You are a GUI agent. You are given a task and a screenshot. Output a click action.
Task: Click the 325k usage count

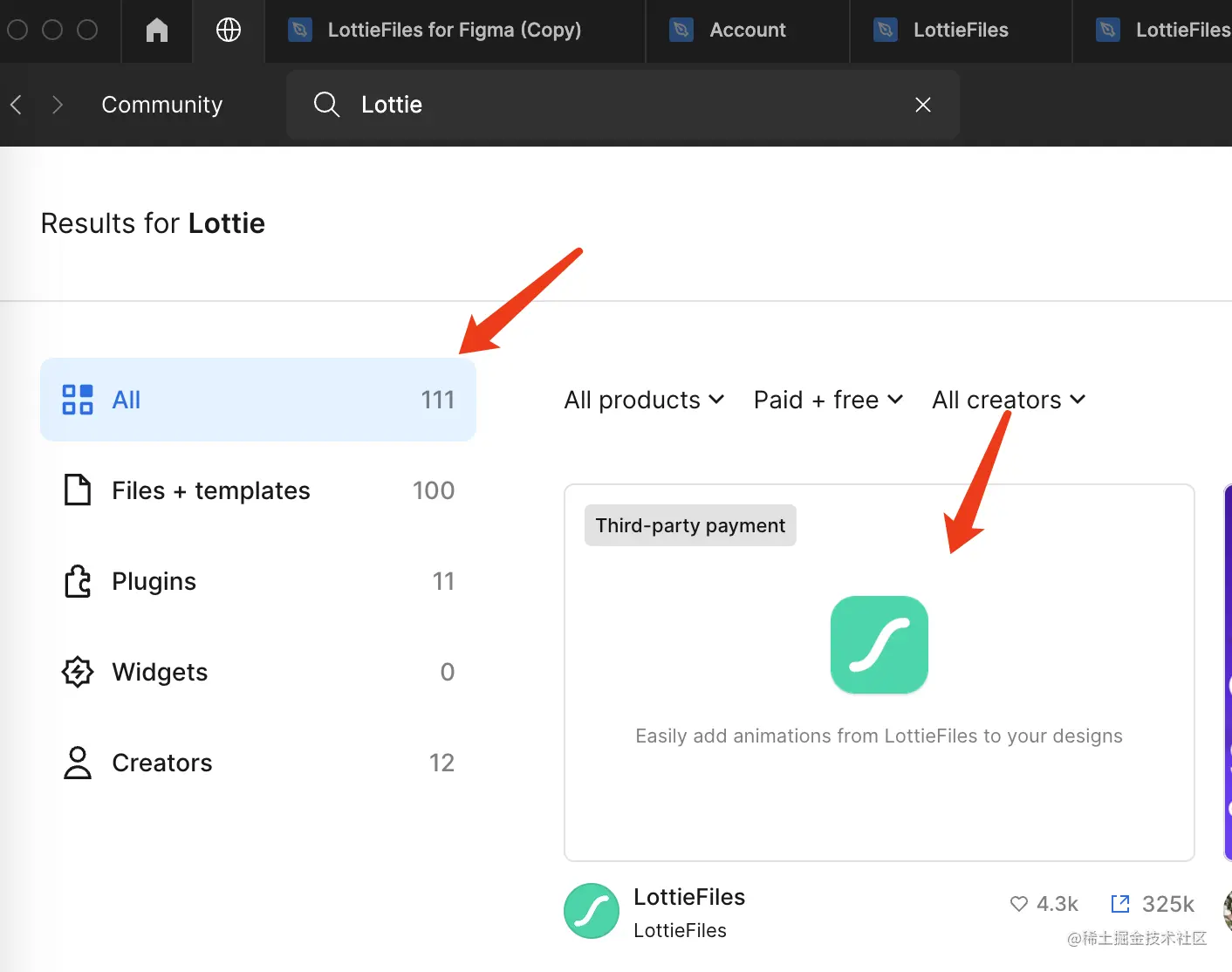pyautogui.click(x=1168, y=904)
